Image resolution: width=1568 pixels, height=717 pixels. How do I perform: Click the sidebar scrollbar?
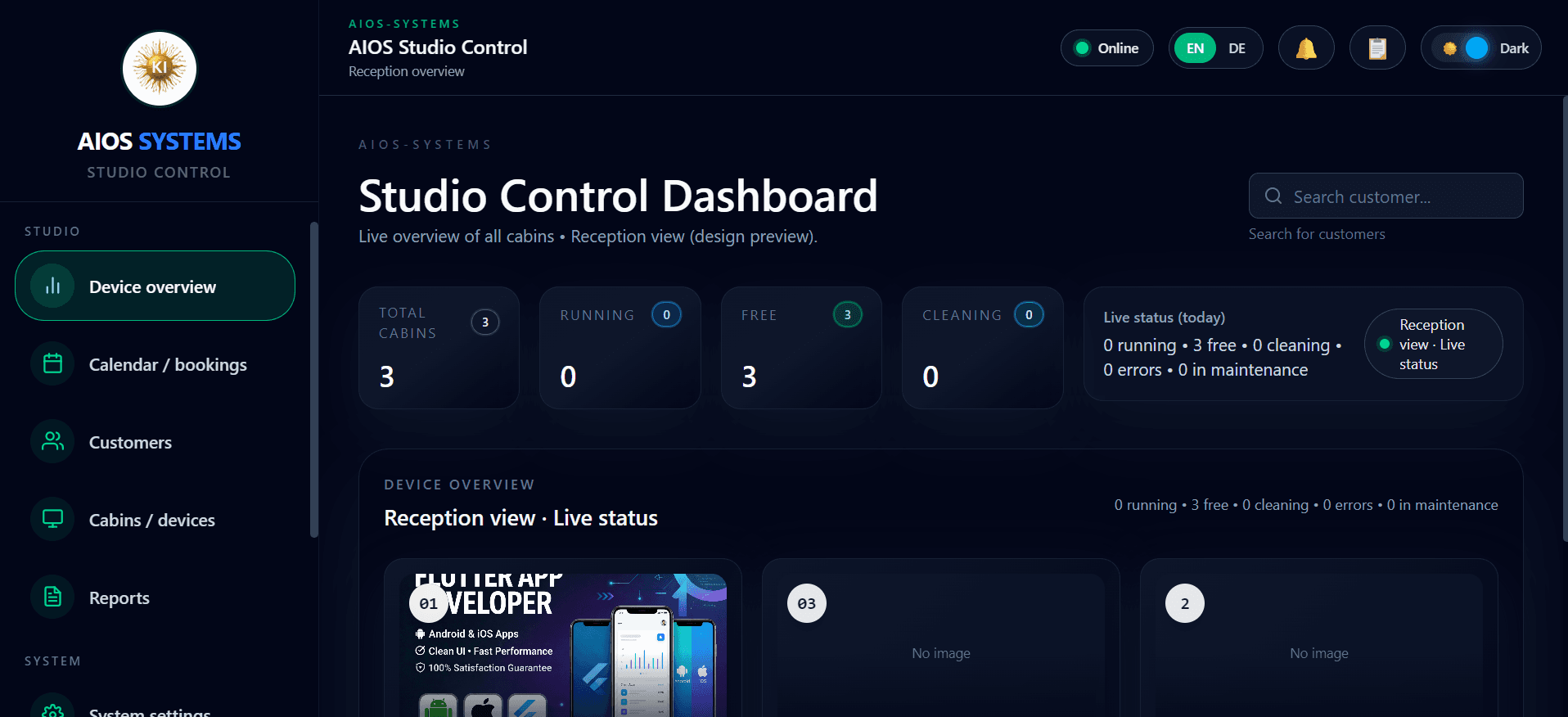click(x=314, y=380)
